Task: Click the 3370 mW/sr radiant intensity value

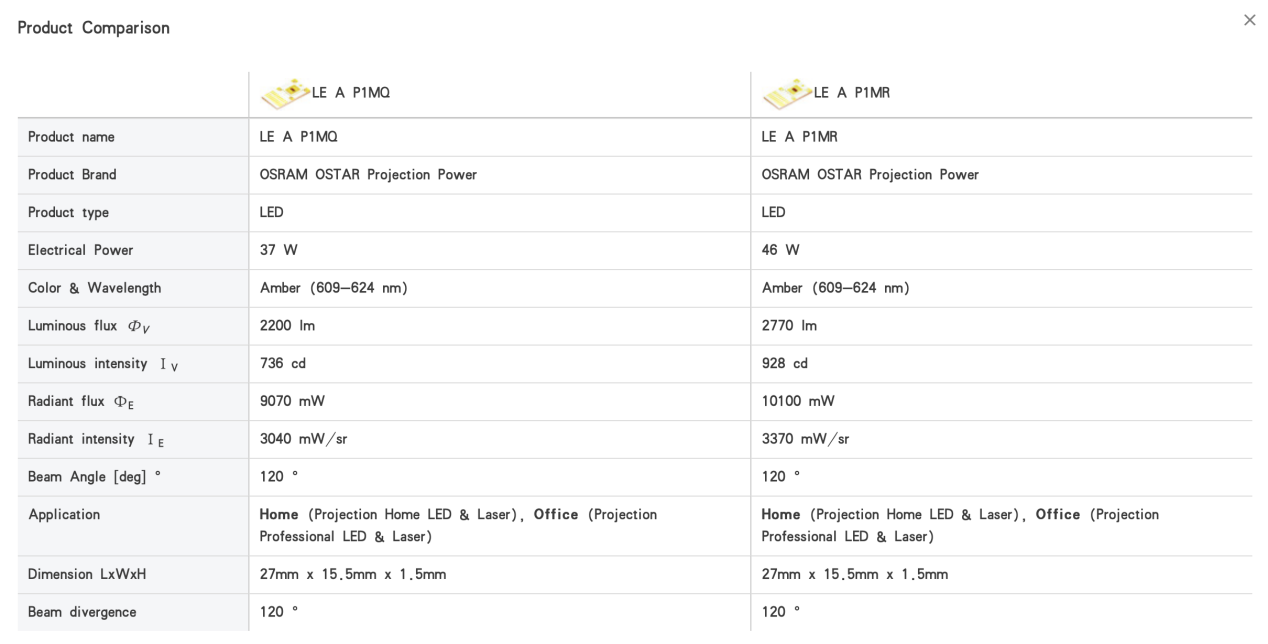Action: (805, 439)
